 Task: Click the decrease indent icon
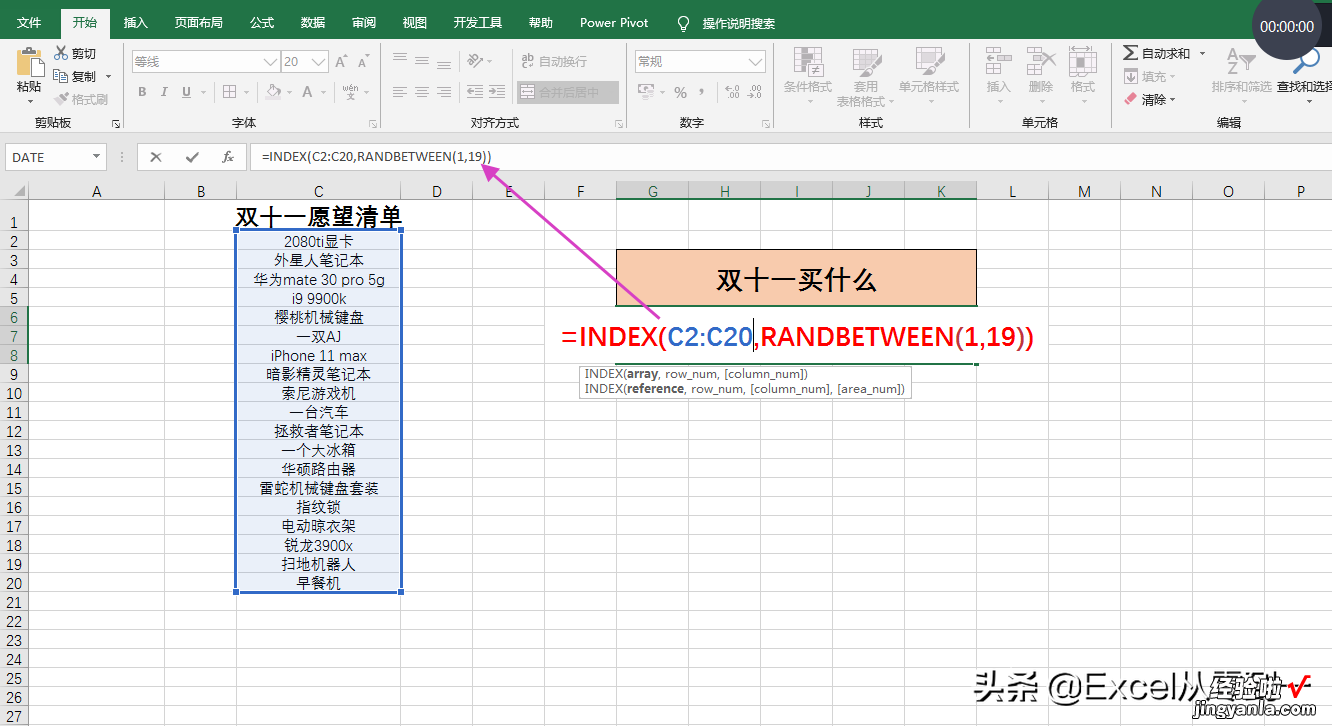coord(474,92)
